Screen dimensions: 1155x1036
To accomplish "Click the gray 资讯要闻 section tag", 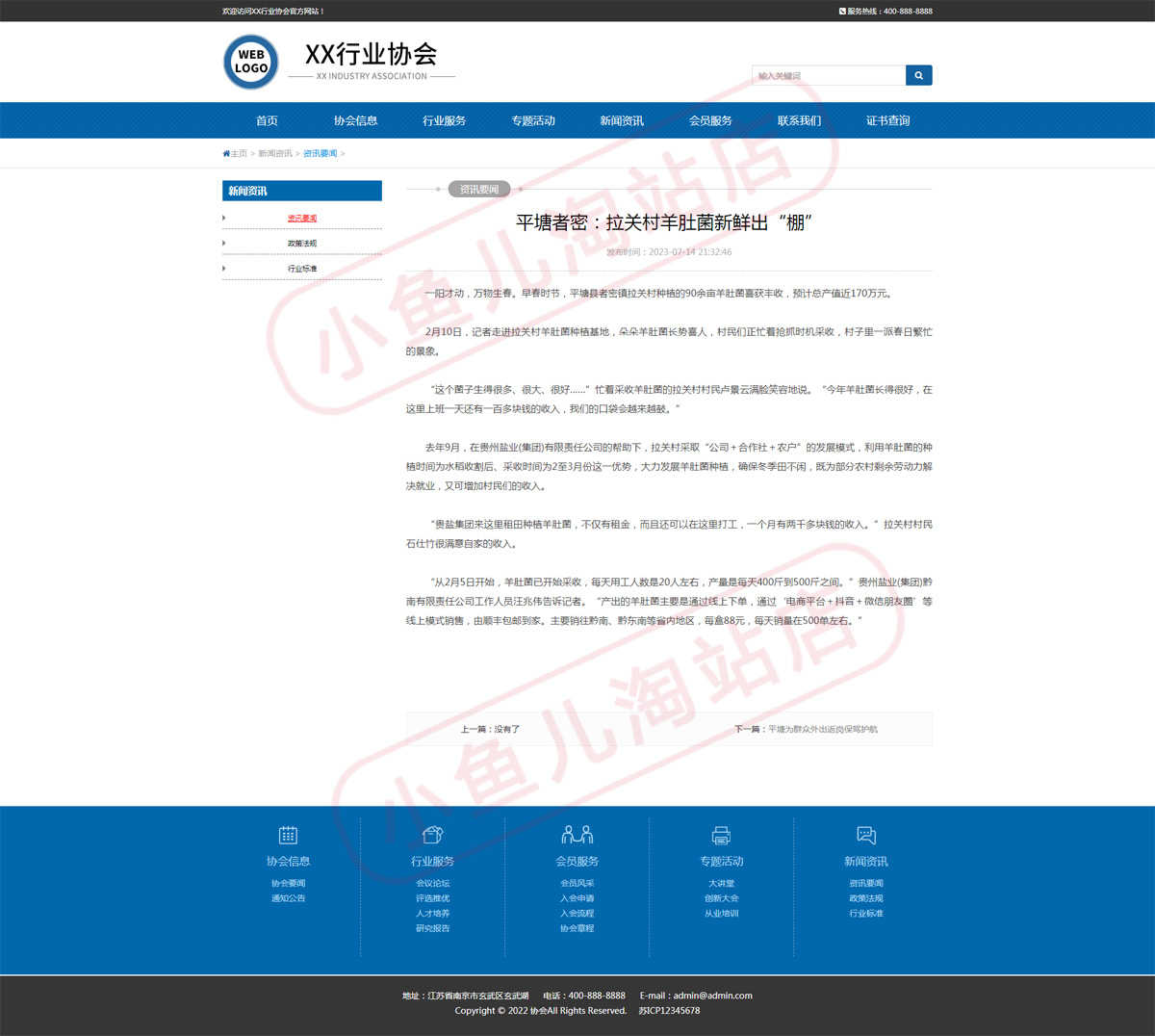I will pyautogui.click(x=479, y=189).
